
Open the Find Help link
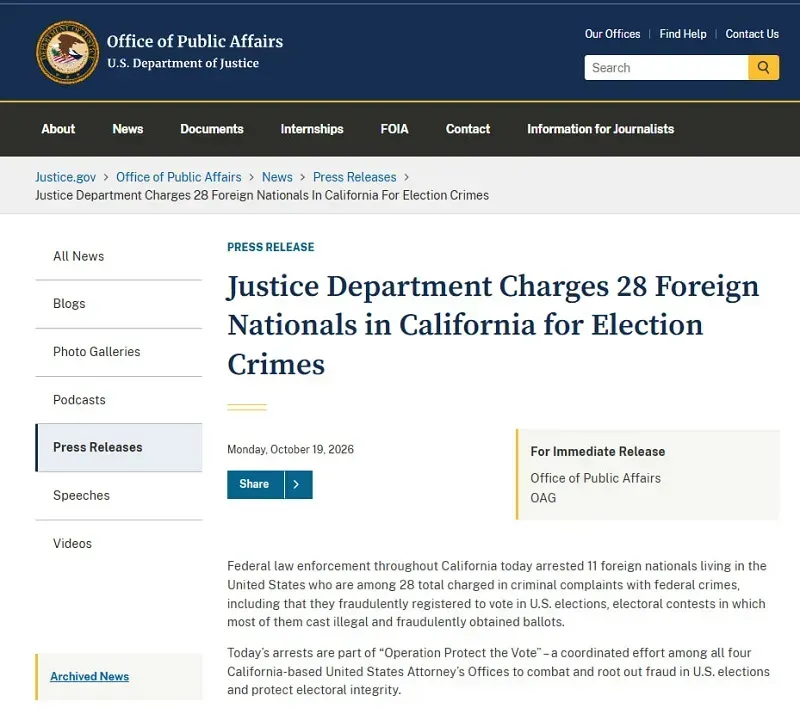pos(683,34)
